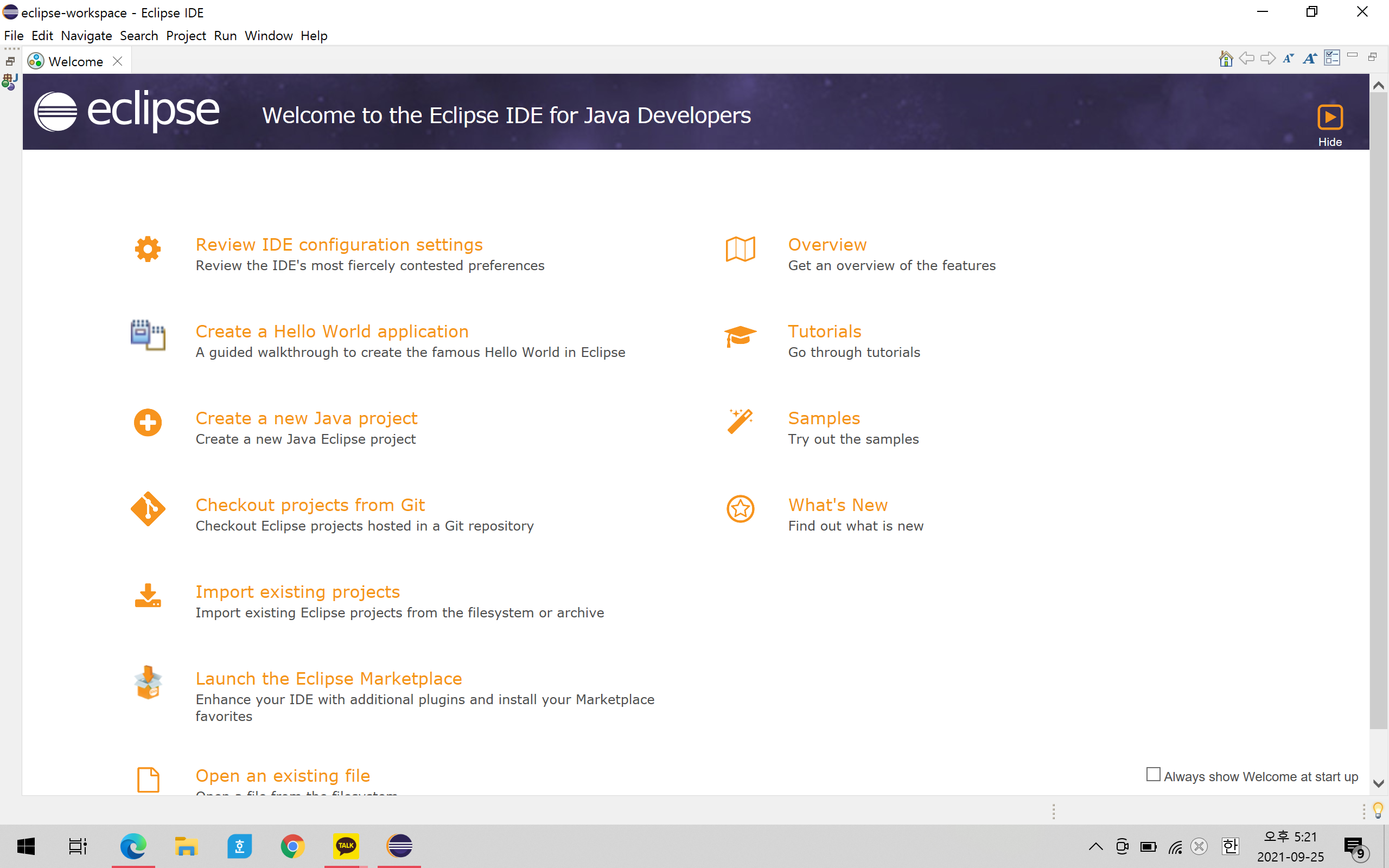Open Review IDE configuration settings link
The width and height of the screenshot is (1389, 868).
click(x=339, y=245)
